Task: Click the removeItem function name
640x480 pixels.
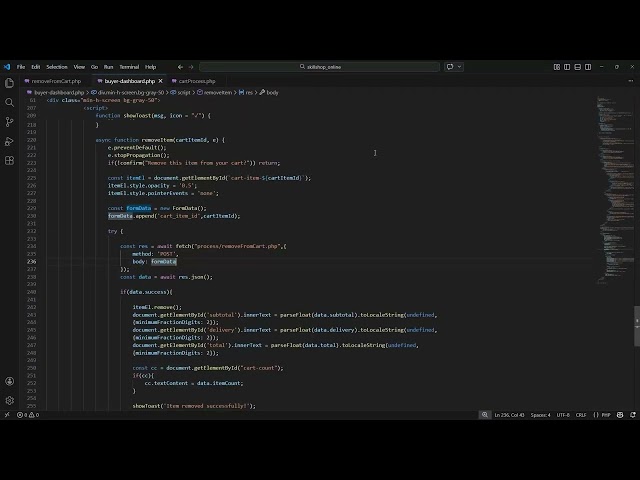Action: tap(157, 140)
